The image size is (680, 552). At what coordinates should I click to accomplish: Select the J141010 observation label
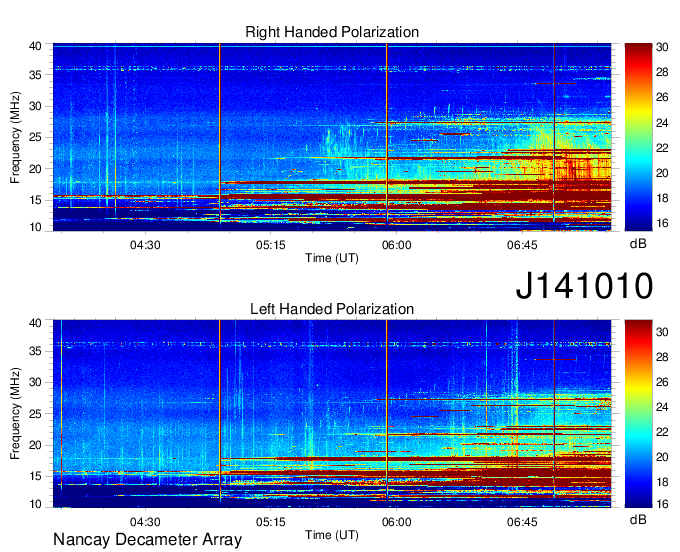584,286
